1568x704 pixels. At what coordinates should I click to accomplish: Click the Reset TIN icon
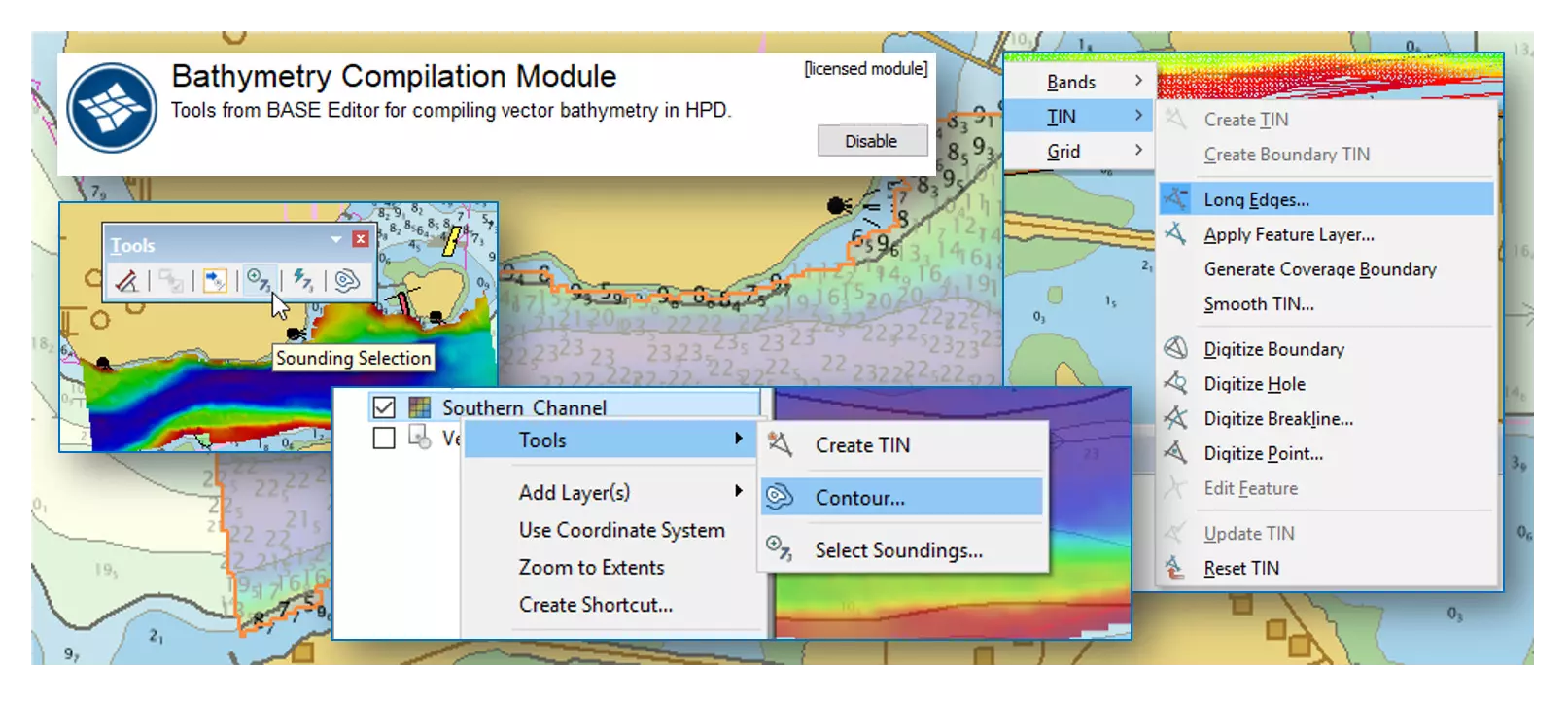tap(1176, 568)
